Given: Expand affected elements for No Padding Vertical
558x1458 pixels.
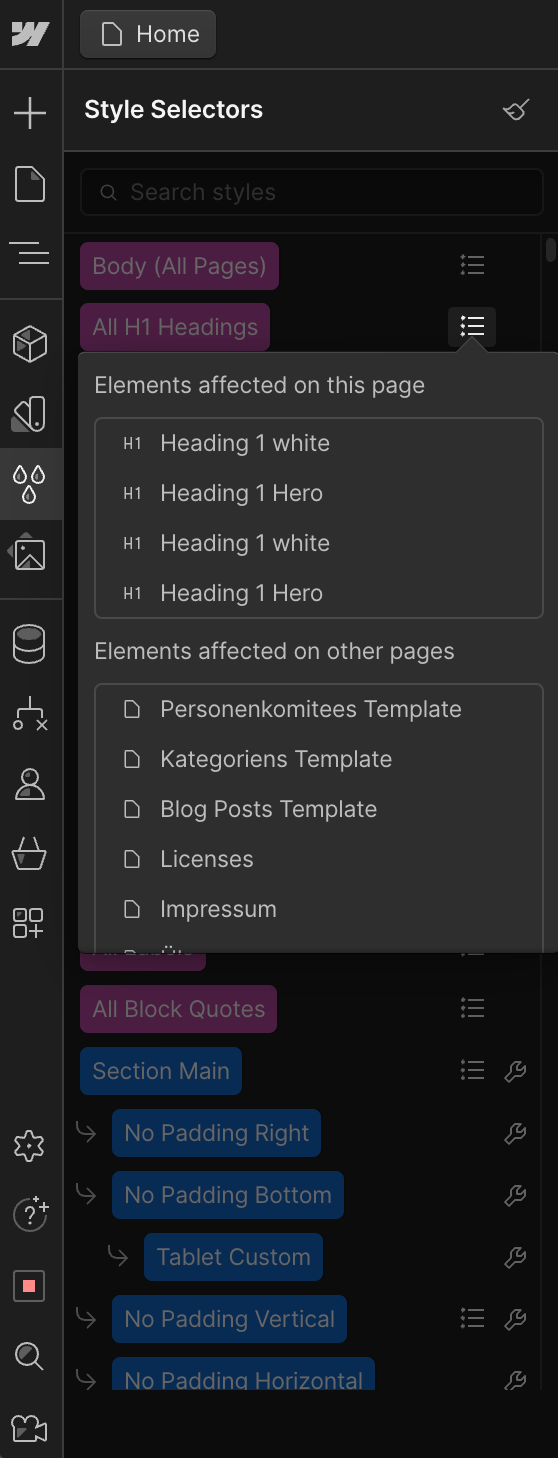Looking at the screenshot, I should tap(472, 1319).
